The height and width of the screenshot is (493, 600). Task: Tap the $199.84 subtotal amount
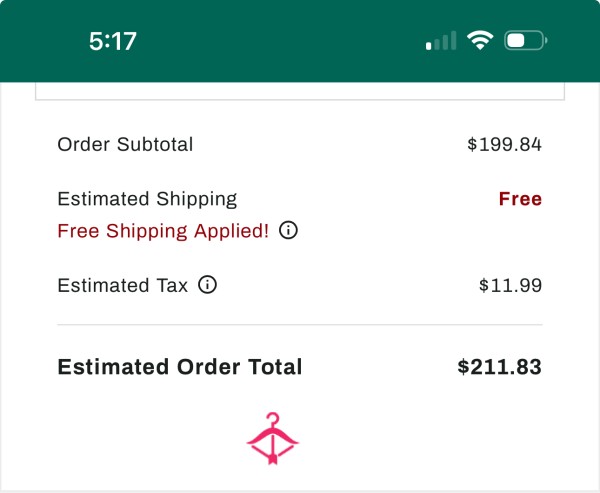[504, 144]
